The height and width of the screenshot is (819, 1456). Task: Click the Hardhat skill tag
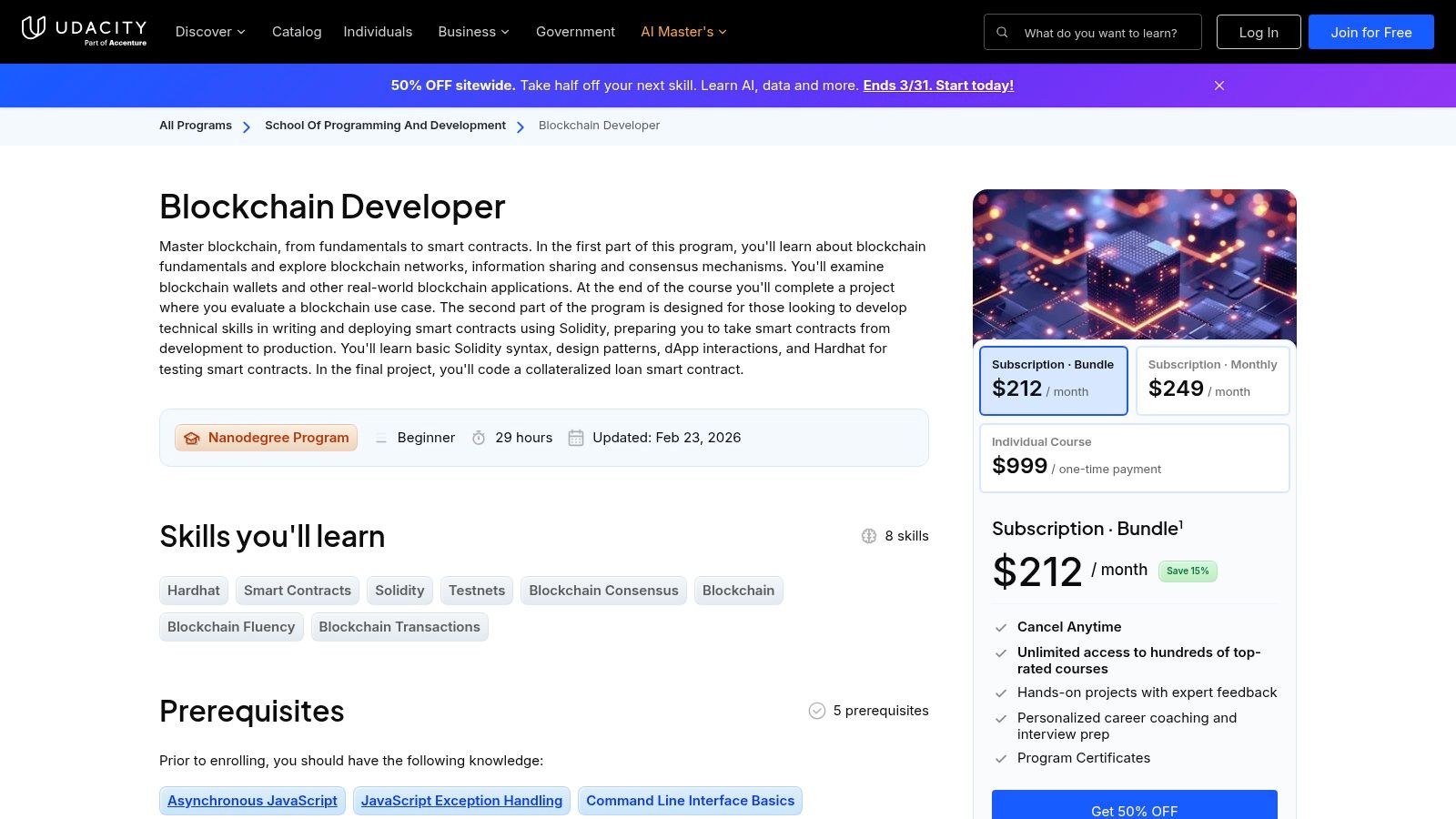(194, 591)
